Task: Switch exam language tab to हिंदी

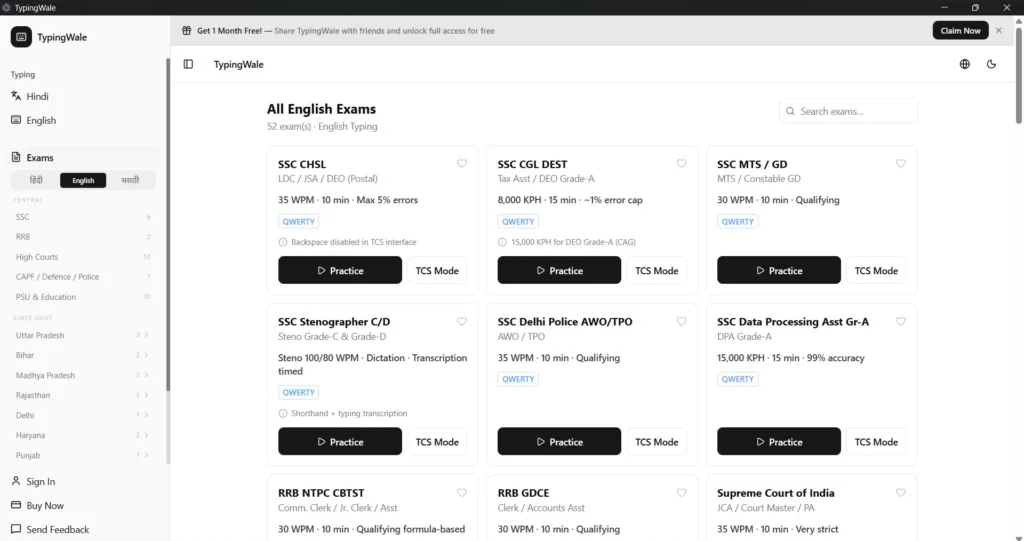Action: coord(36,180)
